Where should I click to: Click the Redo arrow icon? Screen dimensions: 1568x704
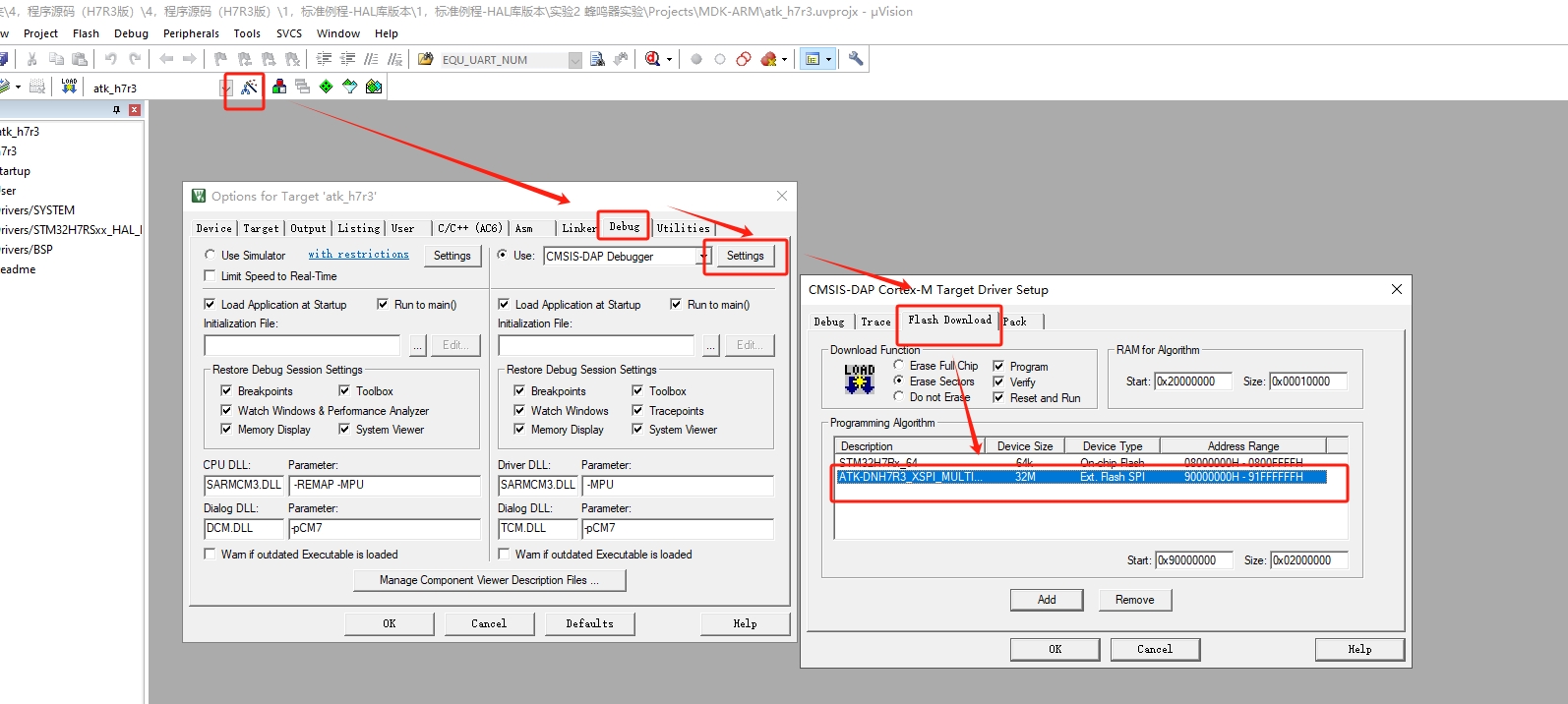135,59
